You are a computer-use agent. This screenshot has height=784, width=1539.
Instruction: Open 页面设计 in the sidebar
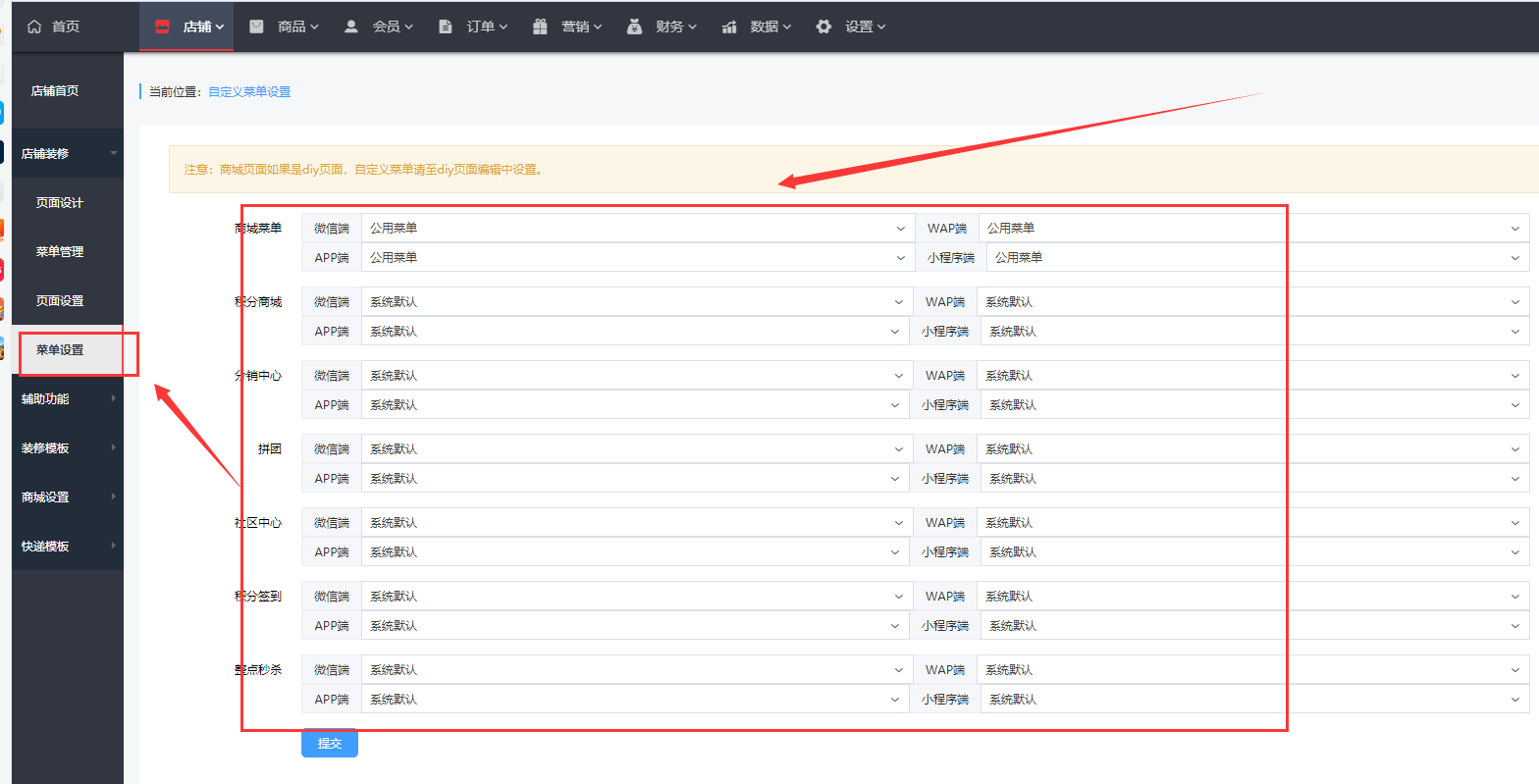68,202
